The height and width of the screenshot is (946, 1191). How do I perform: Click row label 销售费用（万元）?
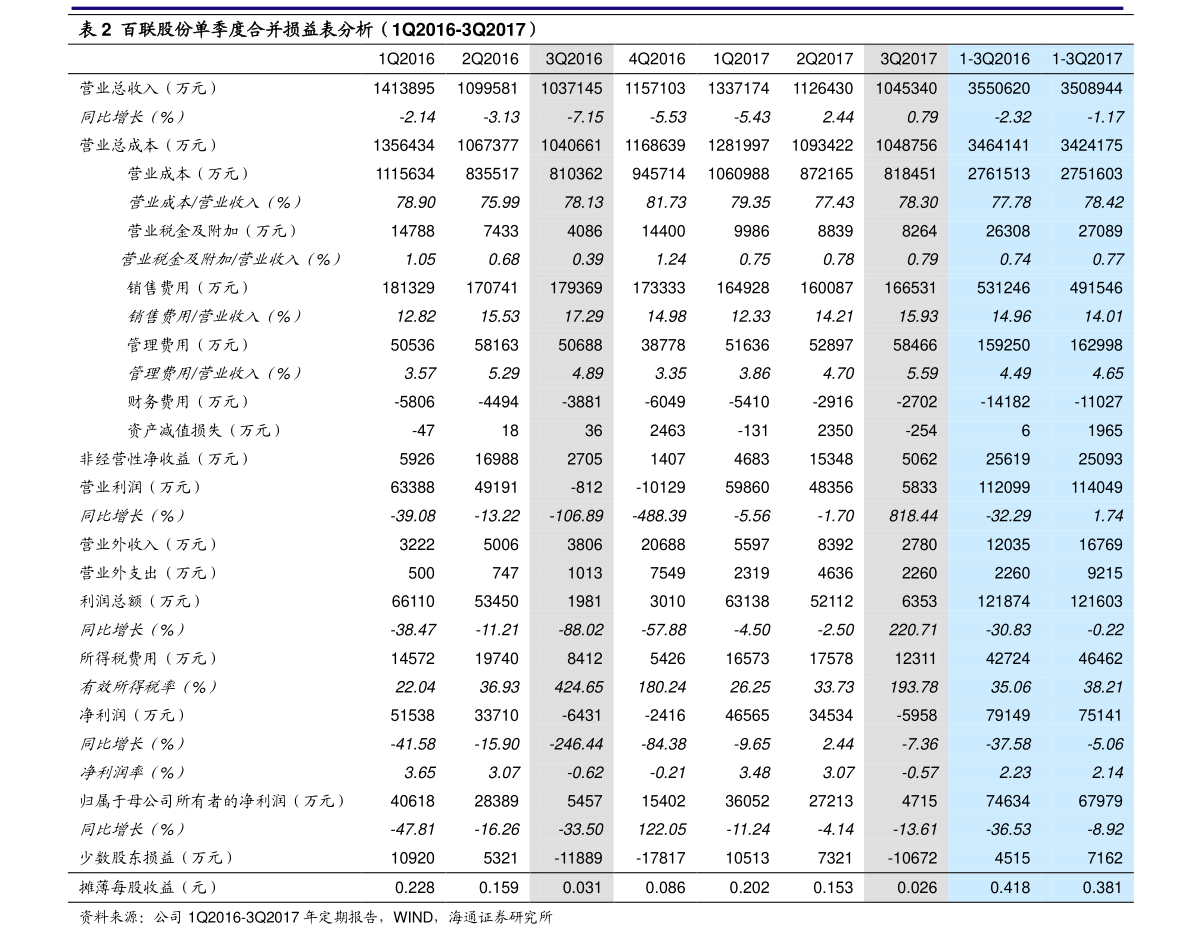pyautogui.click(x=188, y=288)
